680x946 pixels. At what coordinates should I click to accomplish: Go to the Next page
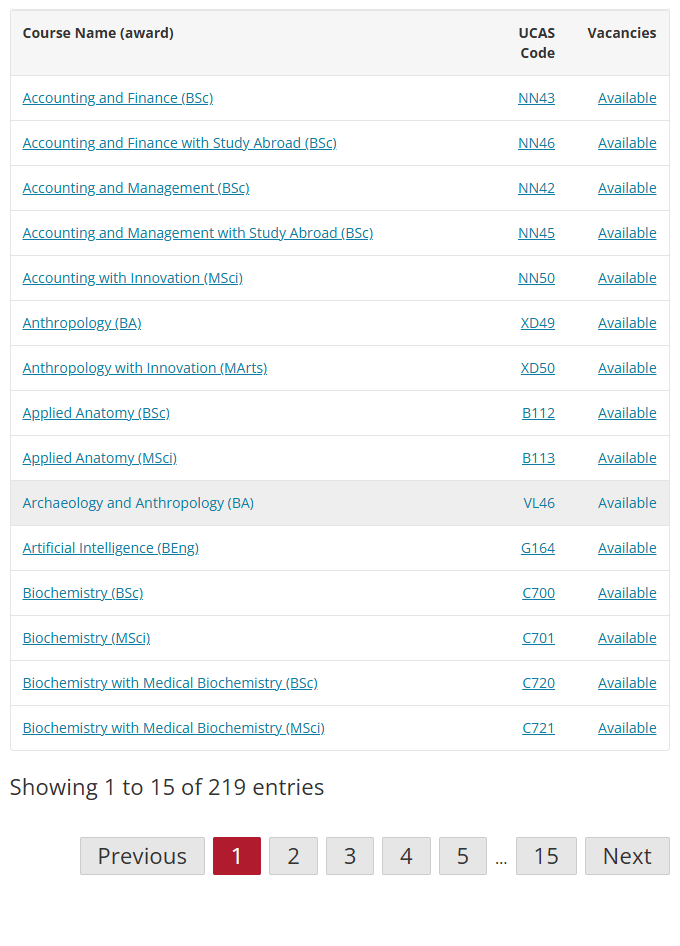[x=627, y=856]
